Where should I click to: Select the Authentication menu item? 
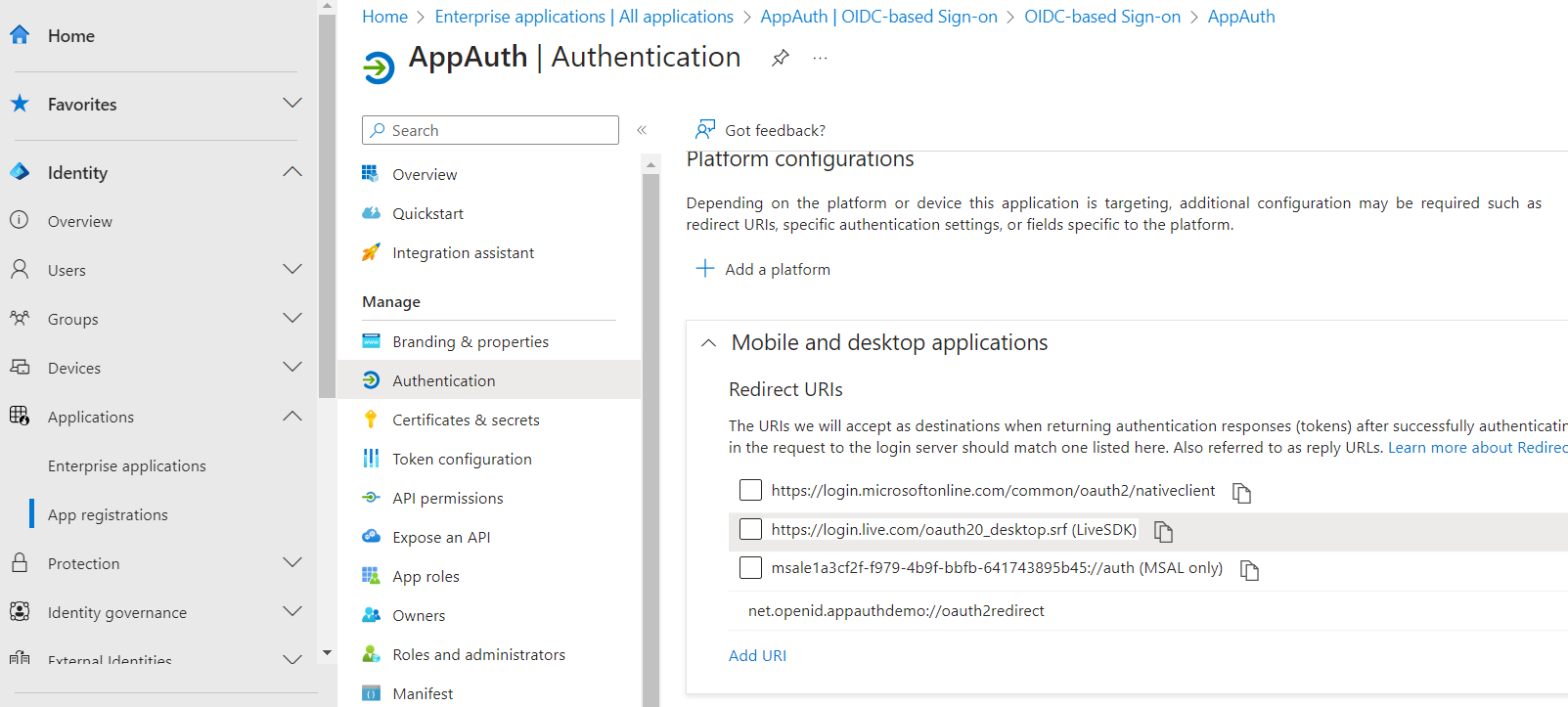489,380
